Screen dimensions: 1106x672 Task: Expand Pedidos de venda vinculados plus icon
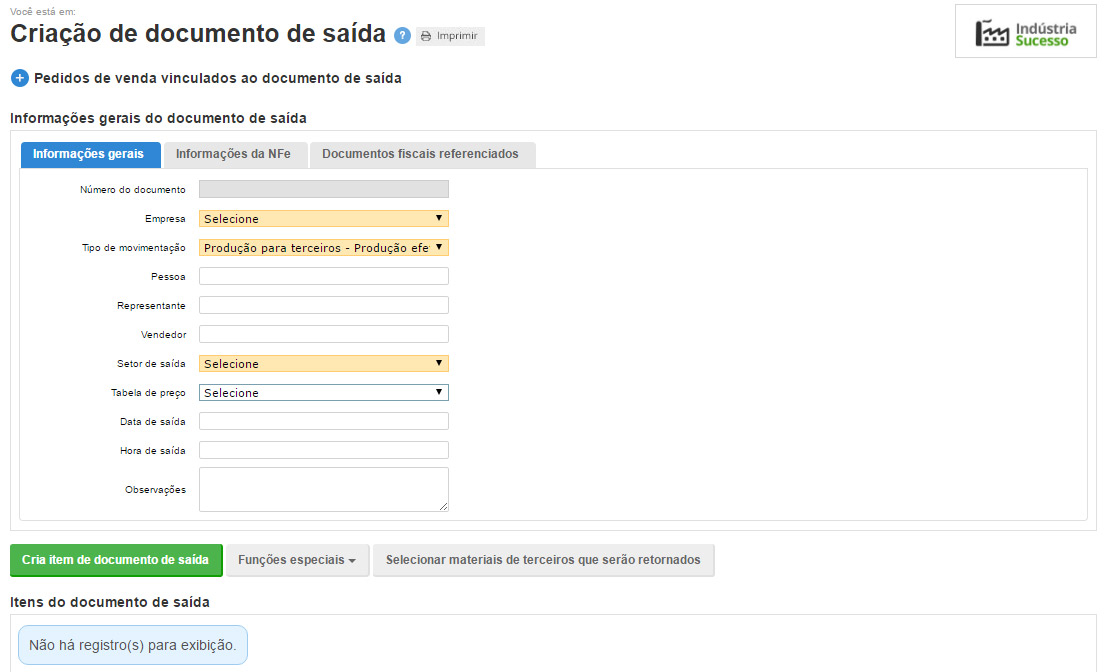[x=20, y=78]
